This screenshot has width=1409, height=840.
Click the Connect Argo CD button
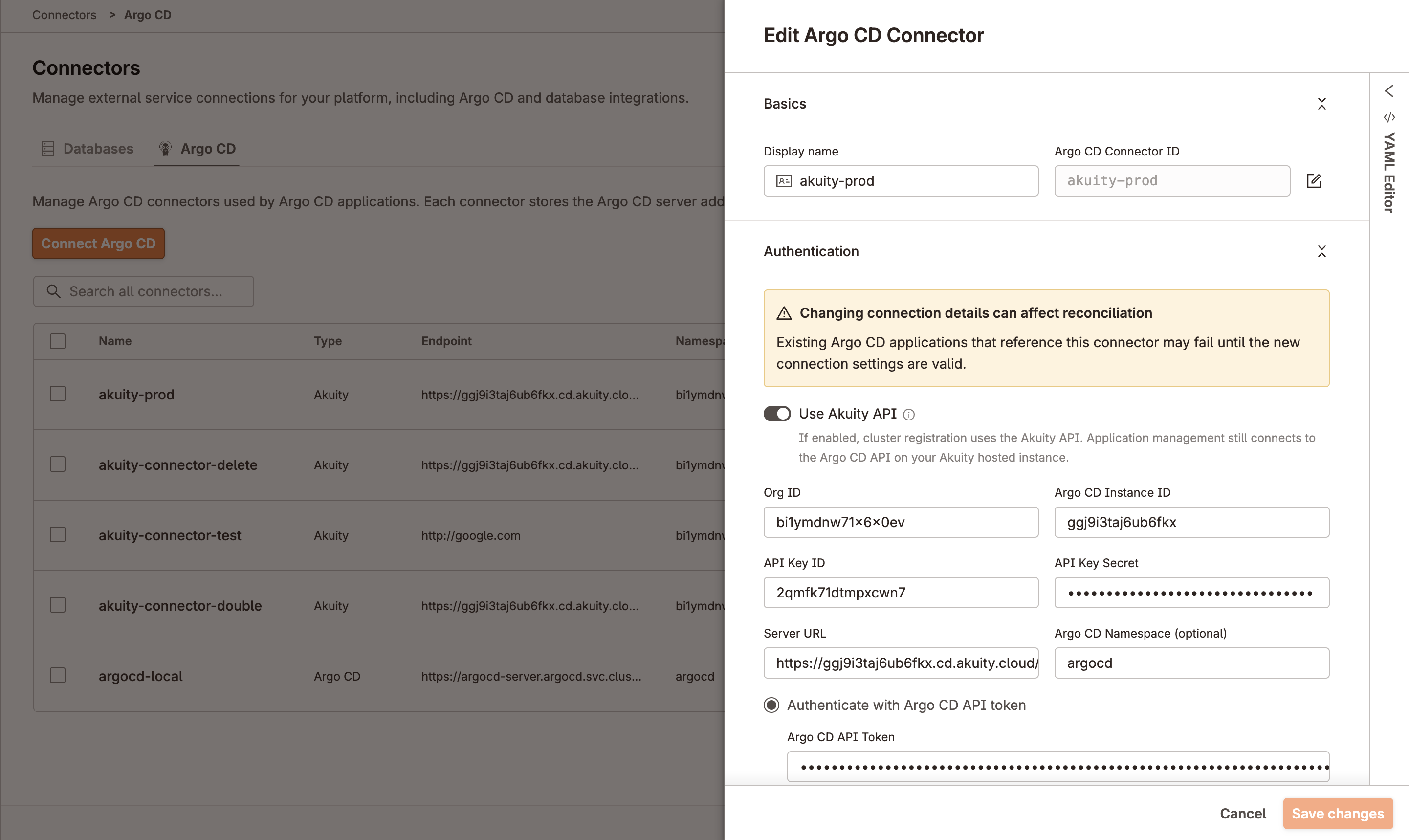(x=98, y=243)
